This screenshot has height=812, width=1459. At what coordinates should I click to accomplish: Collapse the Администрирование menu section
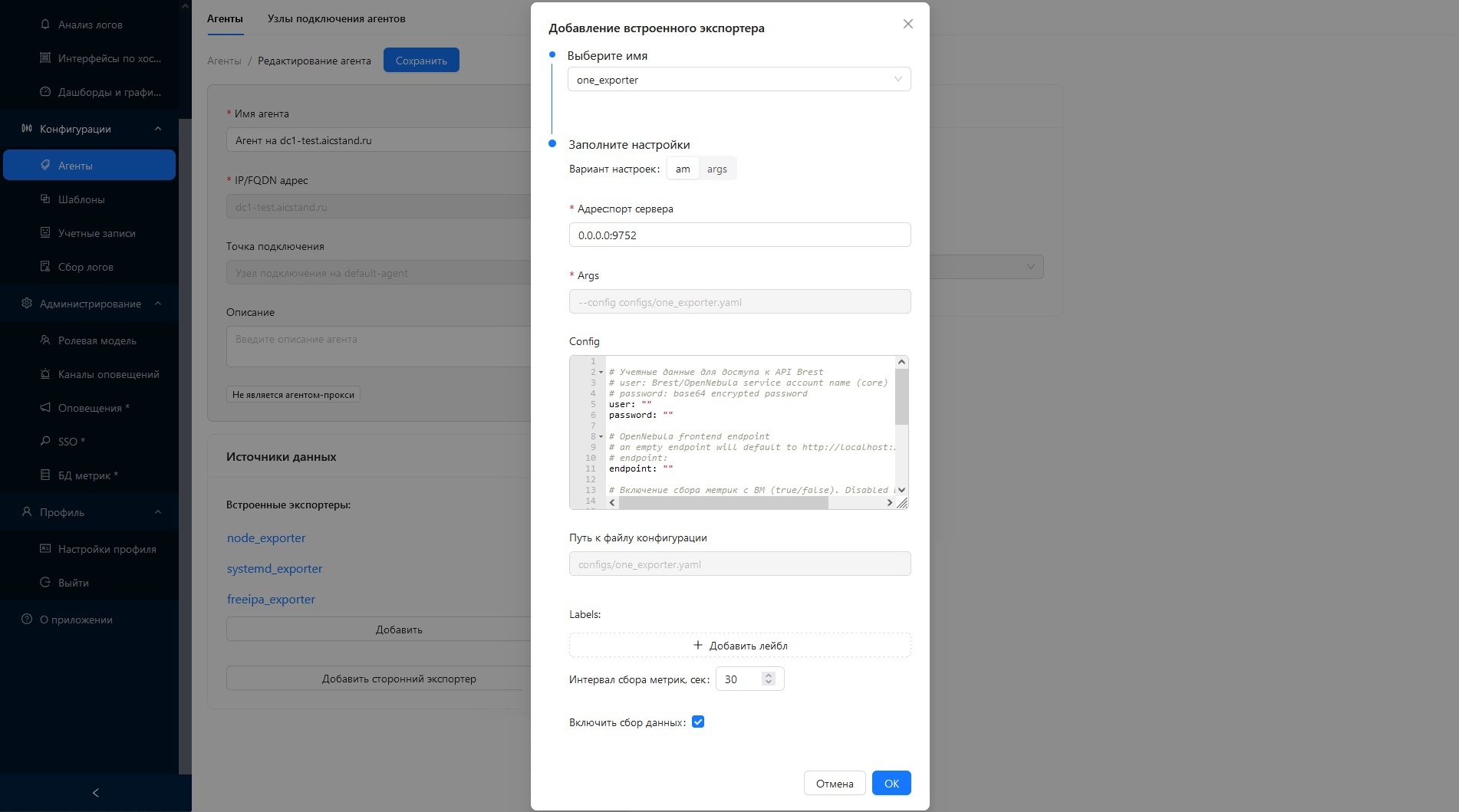[x=158, y=304]
